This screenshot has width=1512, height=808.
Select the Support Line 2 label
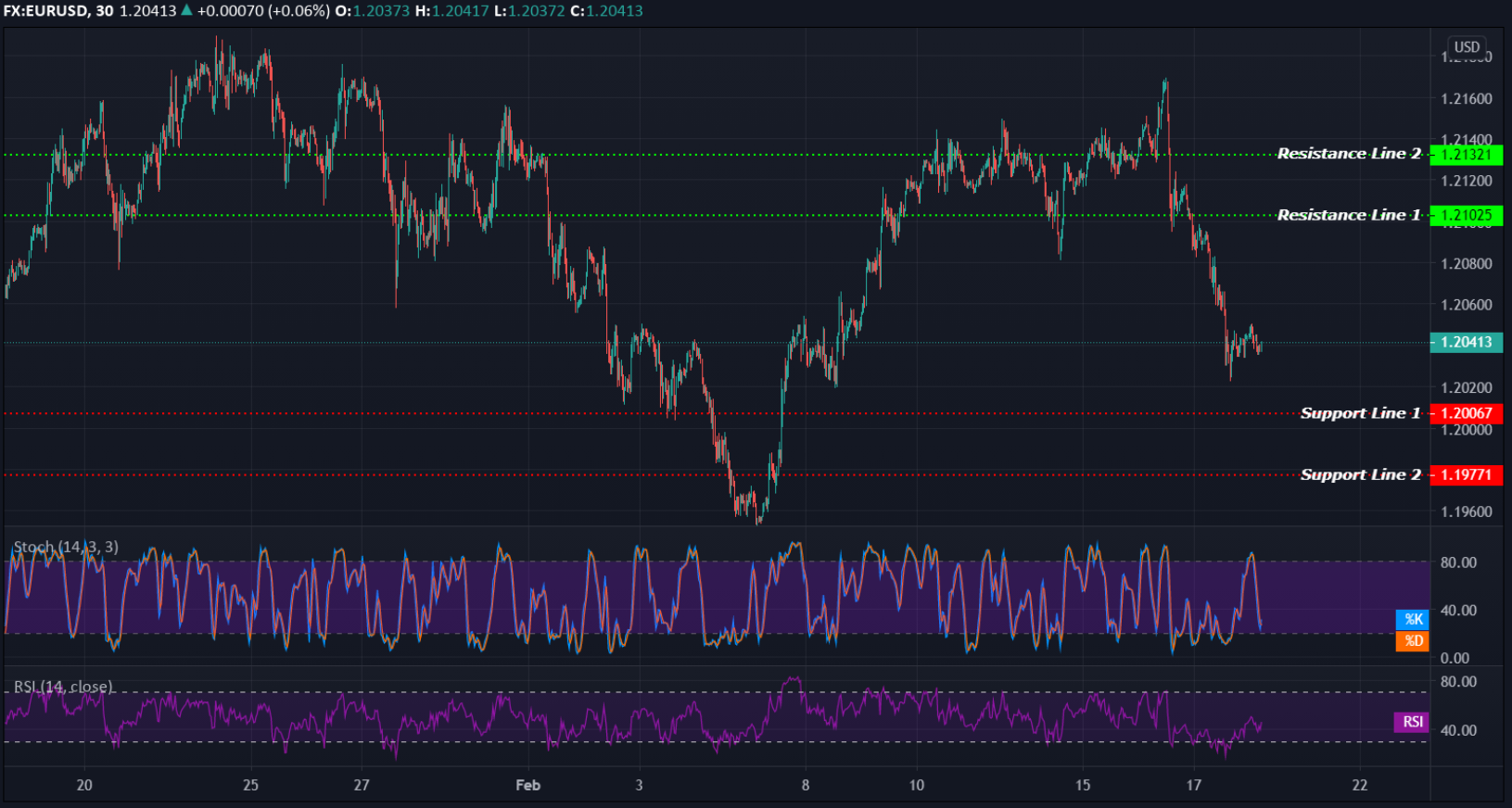[1360, 474]
